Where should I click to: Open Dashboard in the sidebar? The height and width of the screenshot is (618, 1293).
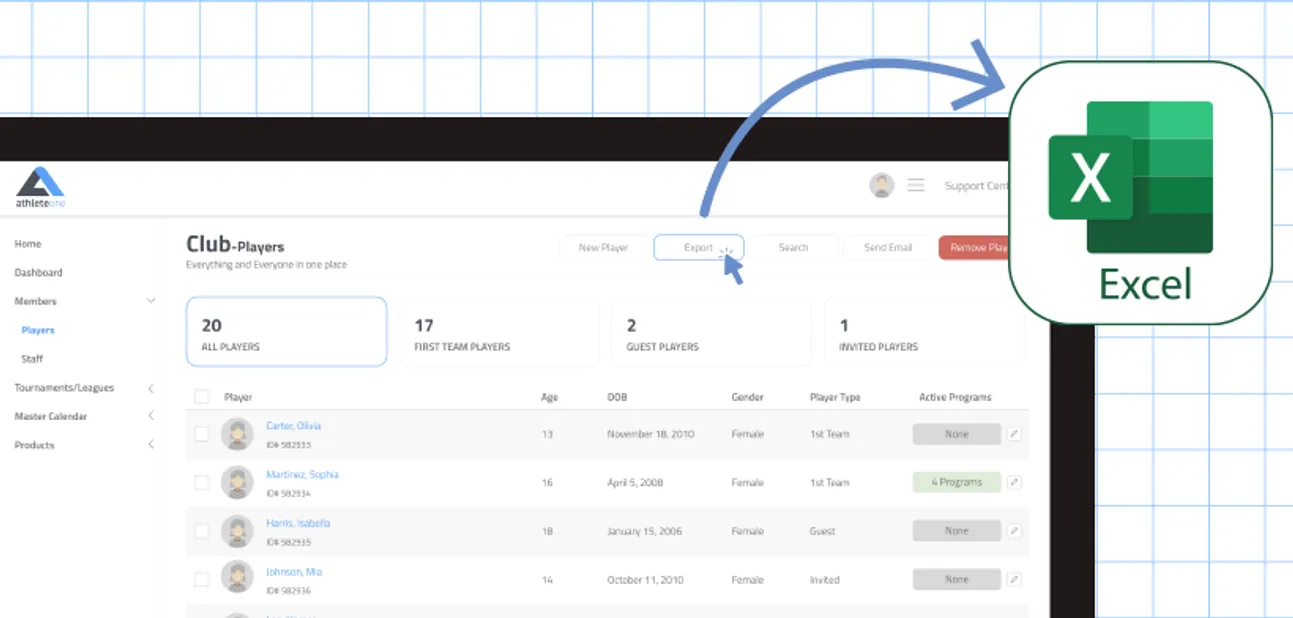(x=38, y=272)
